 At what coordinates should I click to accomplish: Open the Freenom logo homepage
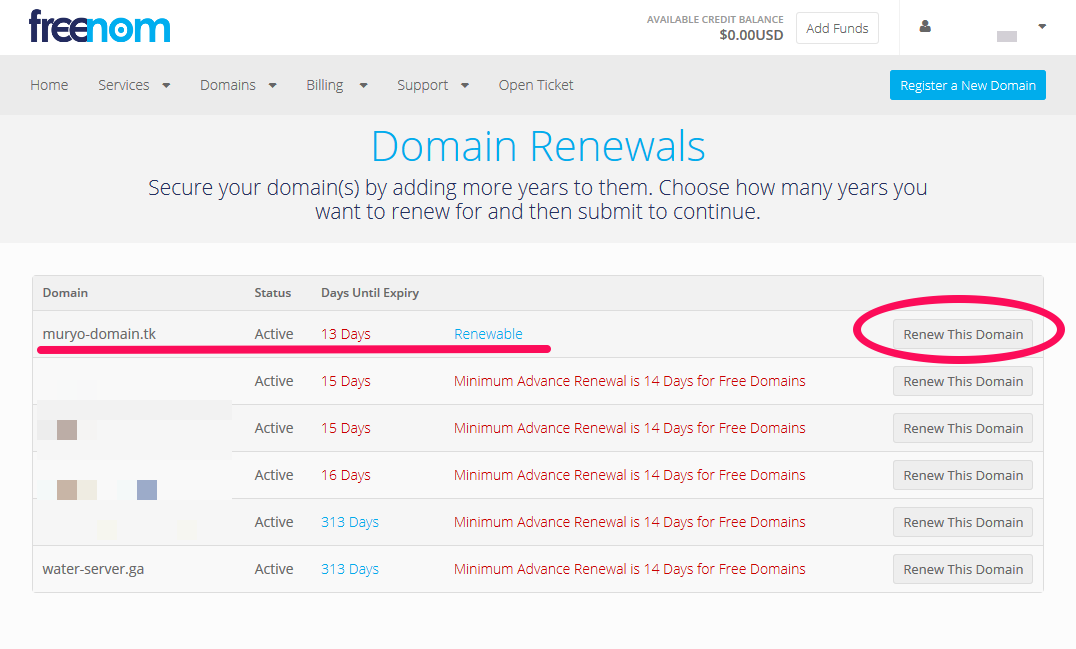click(x=100, y=27)
